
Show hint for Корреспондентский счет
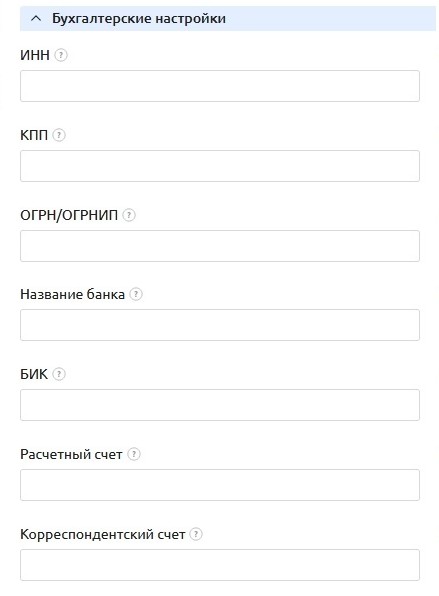tap(196, 534)
